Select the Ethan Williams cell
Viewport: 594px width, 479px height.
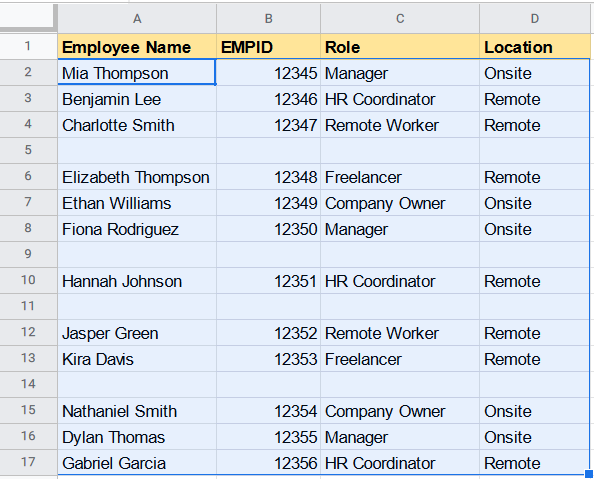coord(137,203)
